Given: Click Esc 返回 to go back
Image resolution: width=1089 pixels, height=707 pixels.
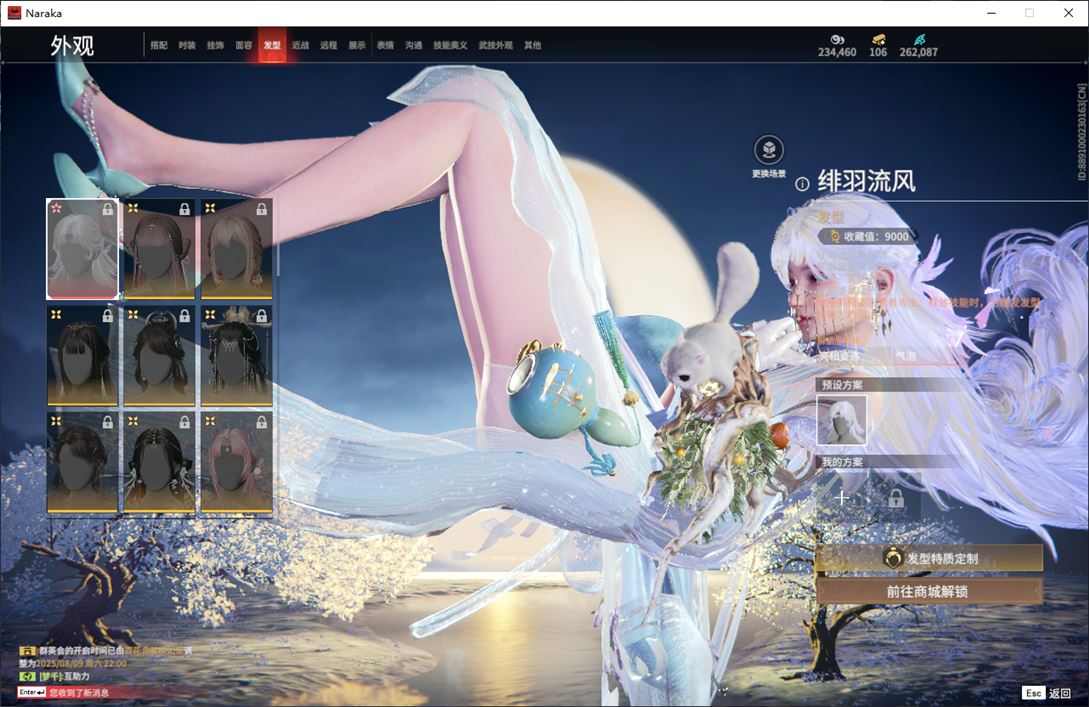Looking at the screenshot, I should point(1047,693).
